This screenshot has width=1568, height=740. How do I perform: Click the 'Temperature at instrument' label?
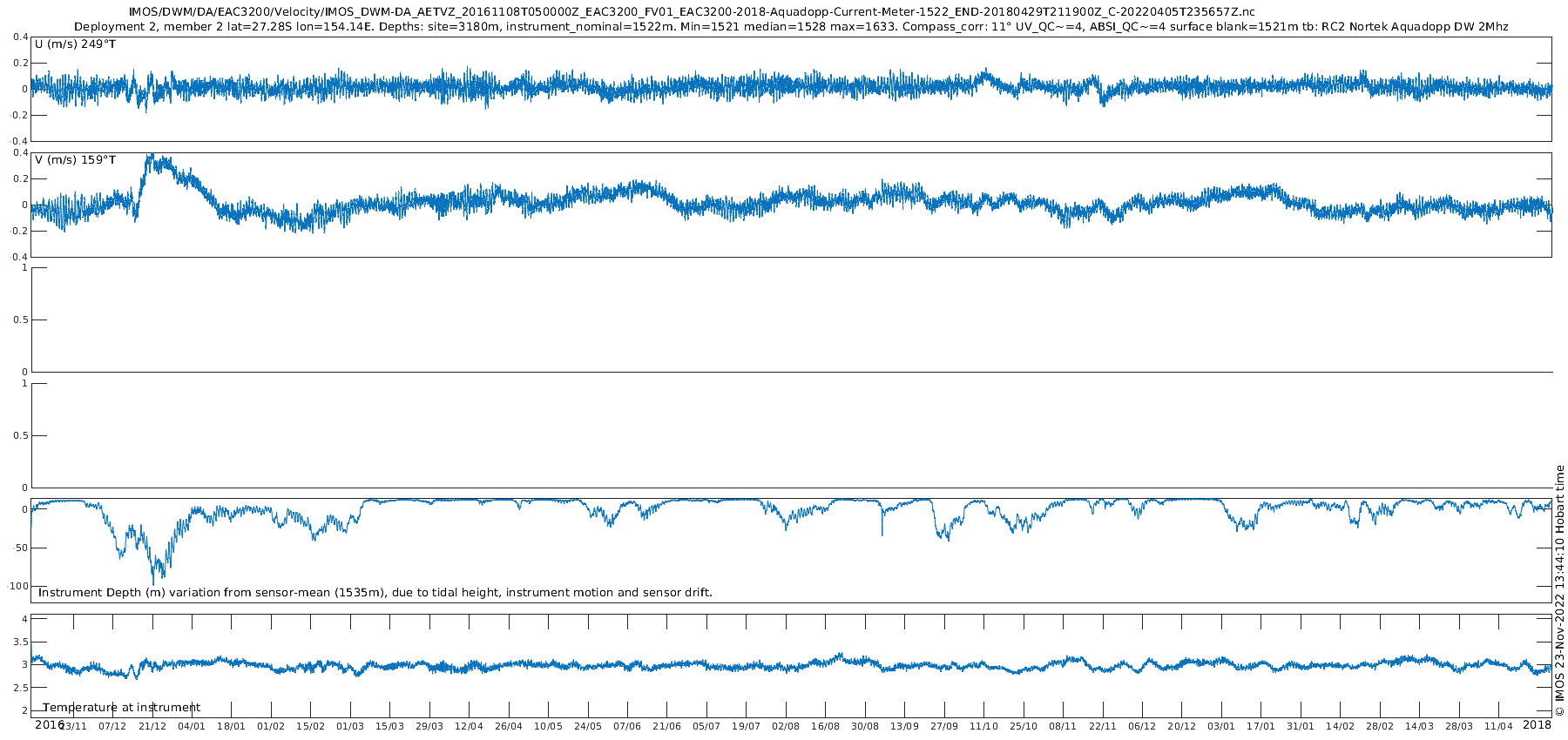(121, 708)
